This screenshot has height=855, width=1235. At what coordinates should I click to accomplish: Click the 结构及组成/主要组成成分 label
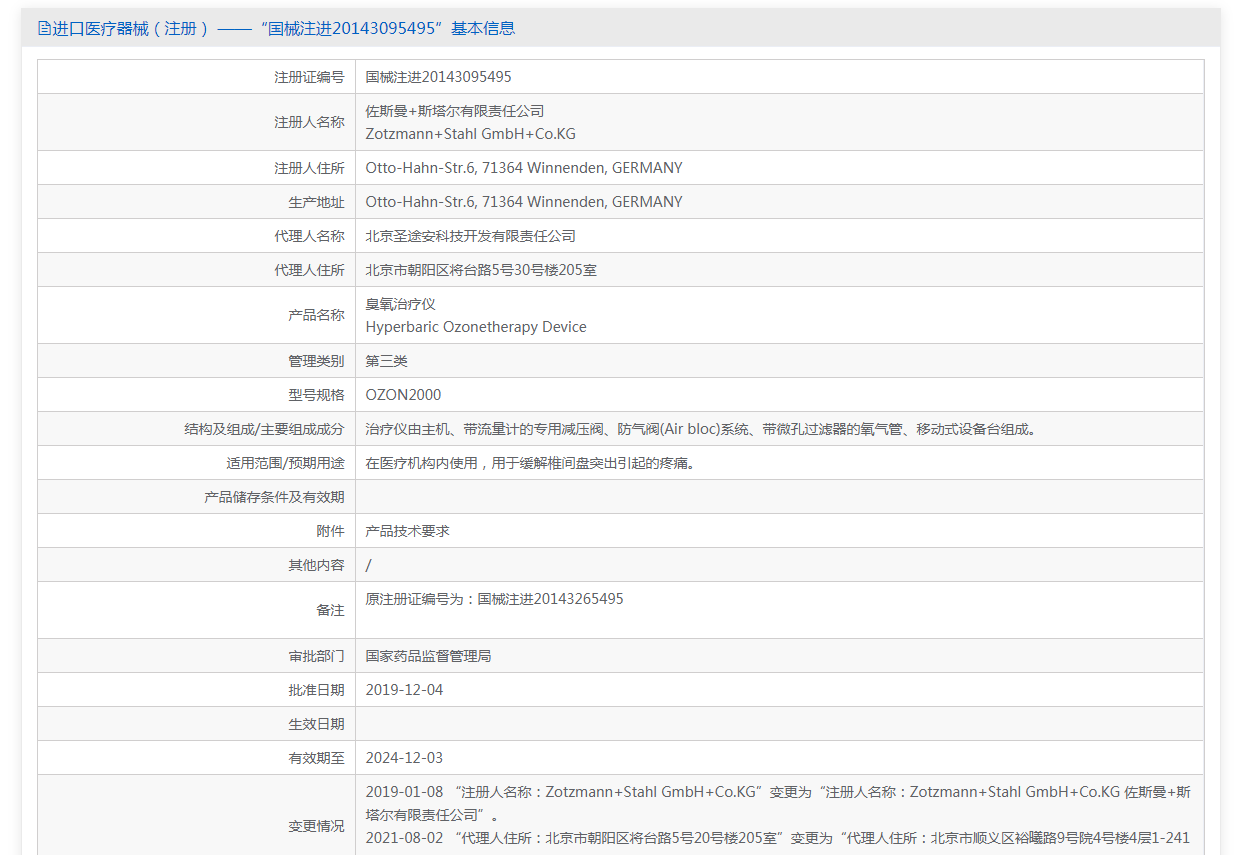(x=265, y=429)
